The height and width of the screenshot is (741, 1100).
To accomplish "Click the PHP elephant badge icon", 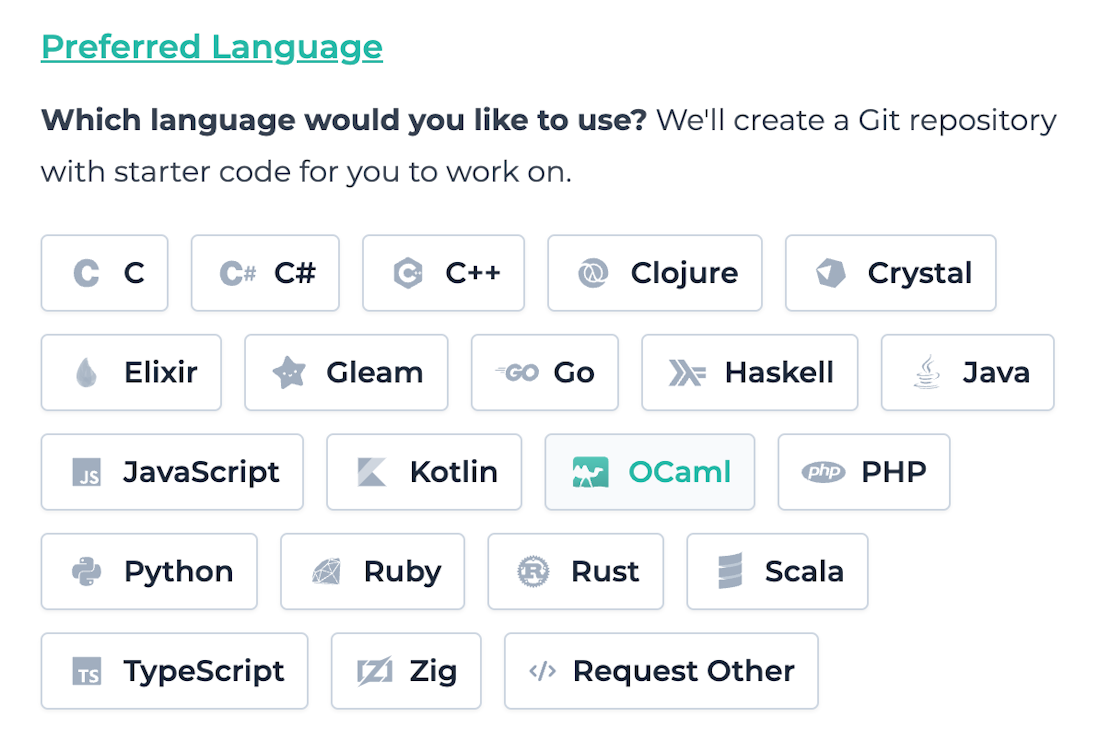I will pos(823,471).
